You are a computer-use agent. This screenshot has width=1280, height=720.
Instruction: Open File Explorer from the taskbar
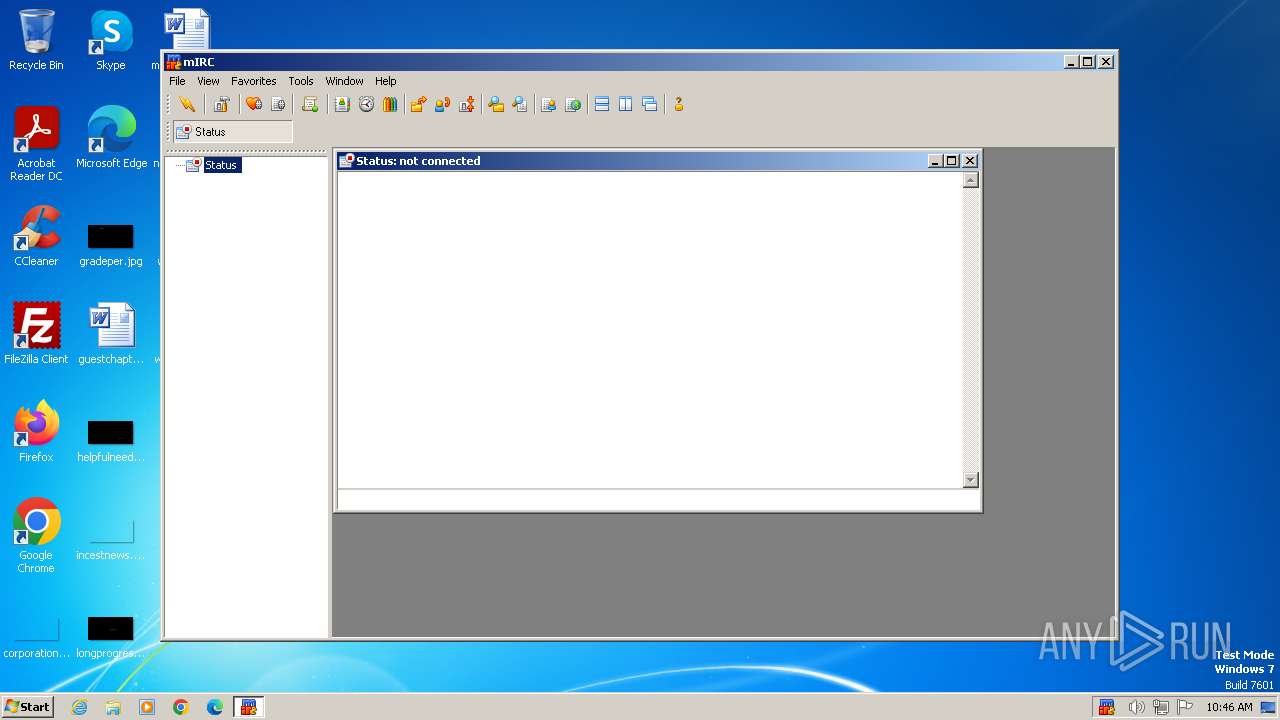coord(113,707)
